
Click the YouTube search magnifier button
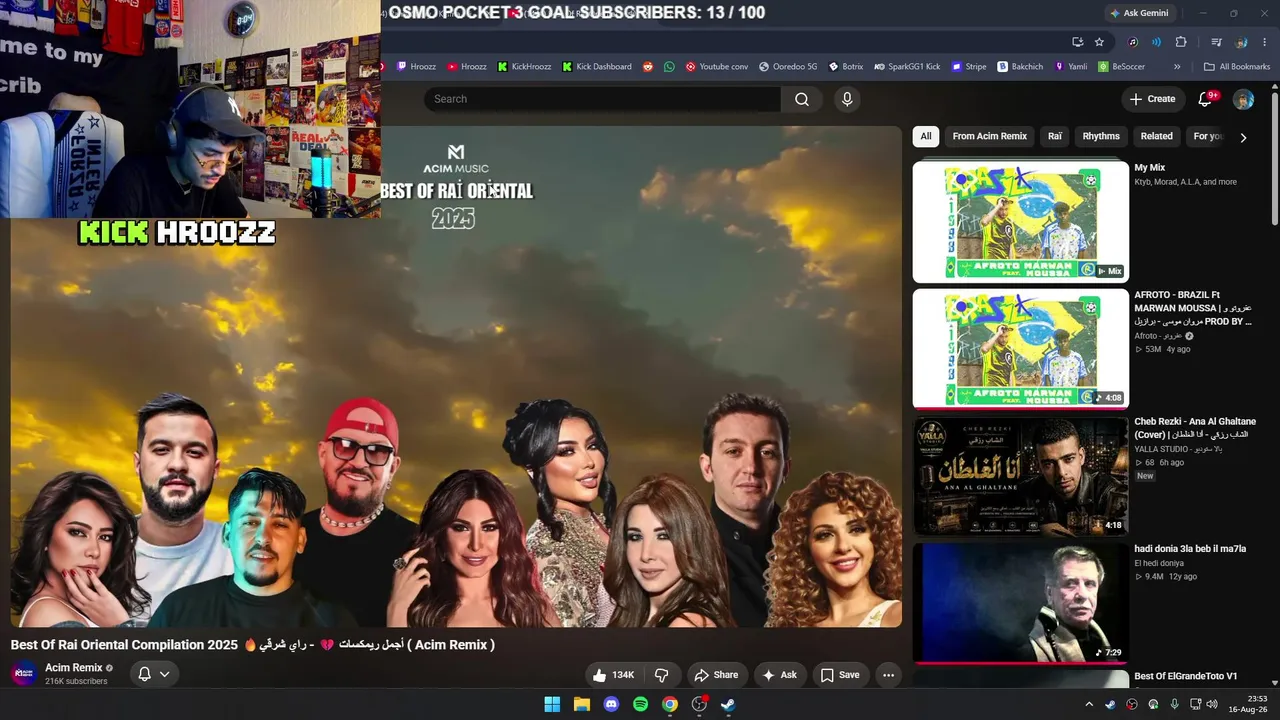[x=802, y=99]
